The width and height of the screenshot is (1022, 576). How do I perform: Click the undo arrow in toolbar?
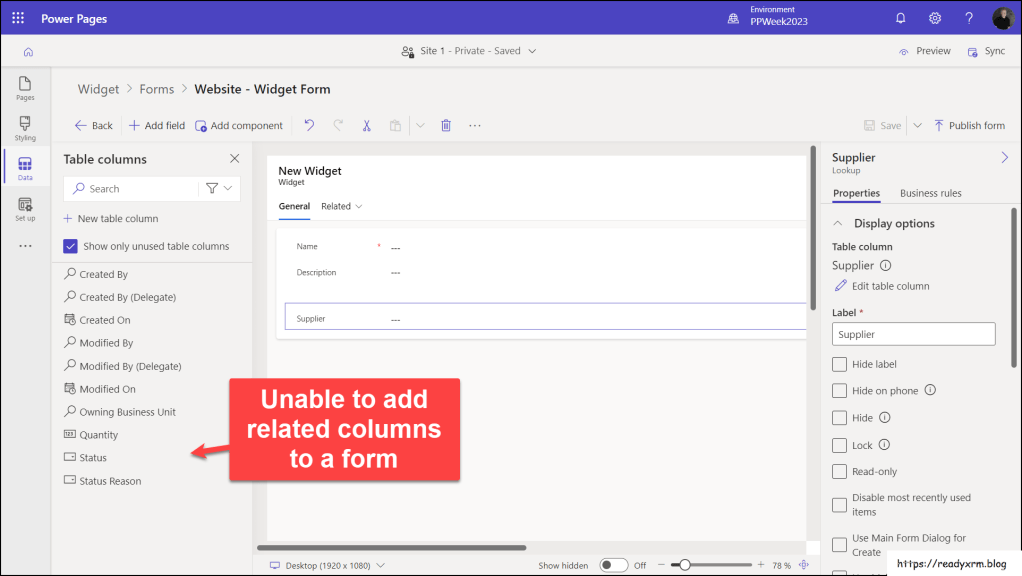point(309,126)
